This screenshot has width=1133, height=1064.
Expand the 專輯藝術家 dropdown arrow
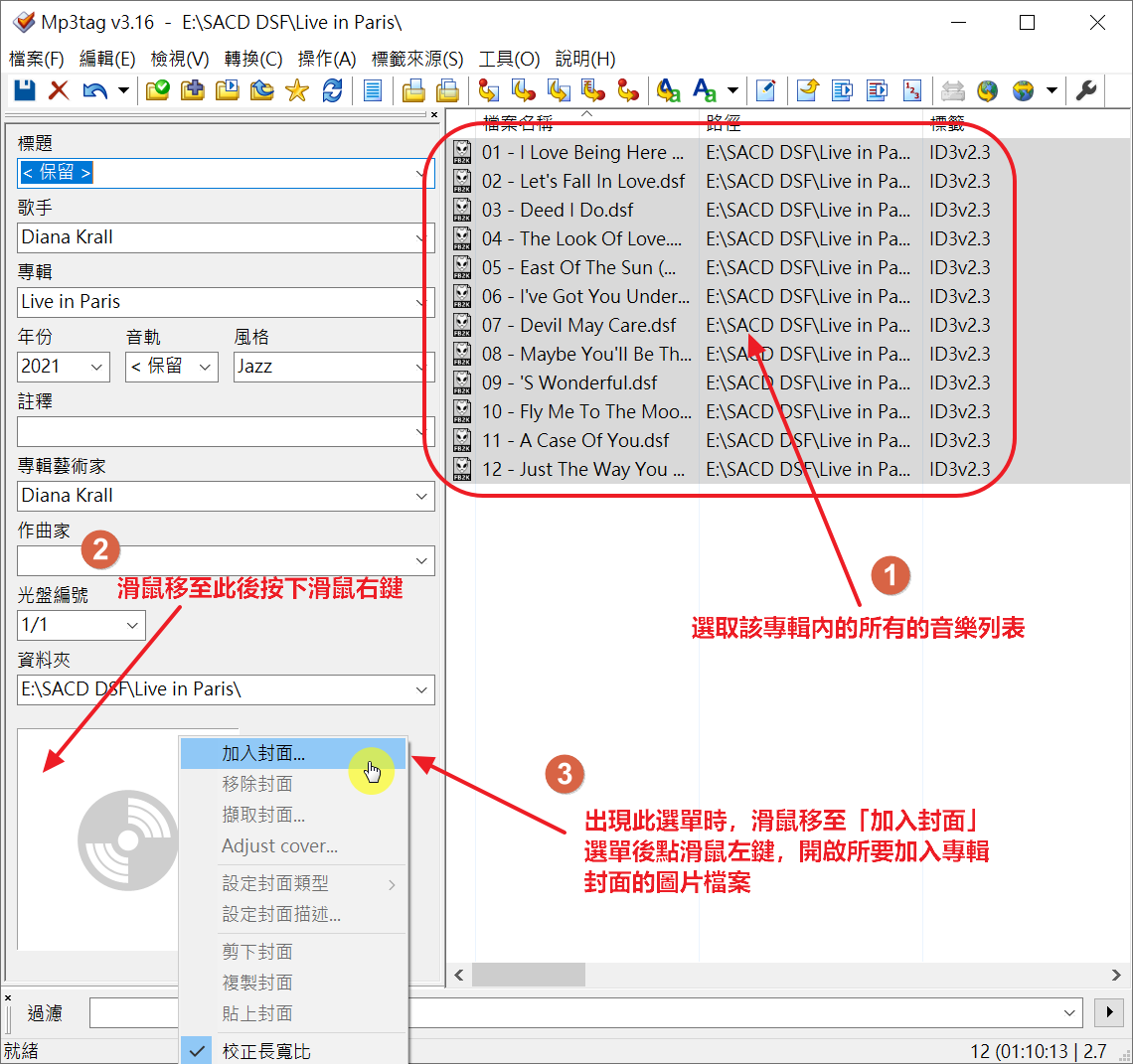pyautogui.click(x=421, y=496)
